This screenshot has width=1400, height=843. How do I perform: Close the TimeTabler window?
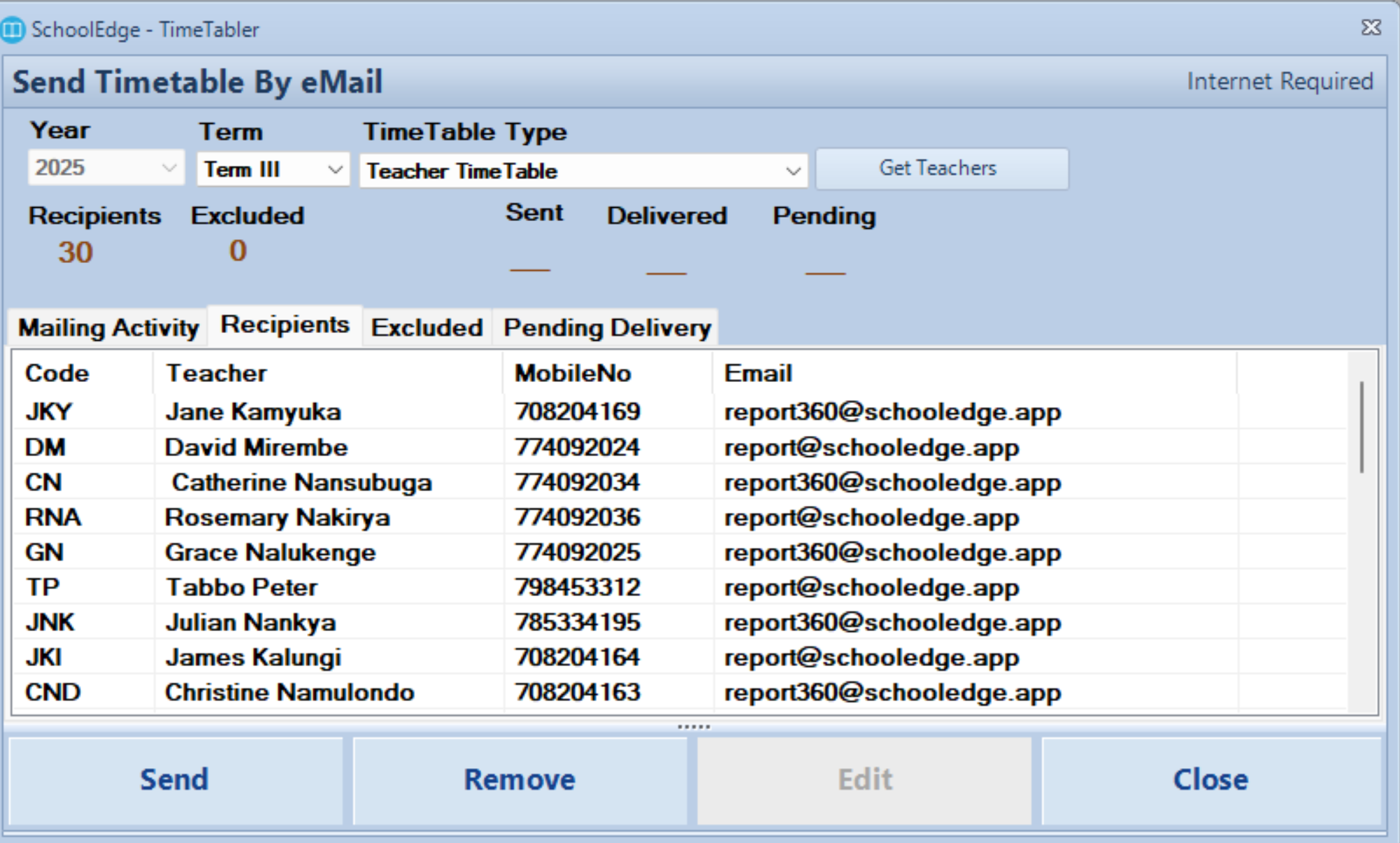pyautogui.click(x=1371, y=27)
